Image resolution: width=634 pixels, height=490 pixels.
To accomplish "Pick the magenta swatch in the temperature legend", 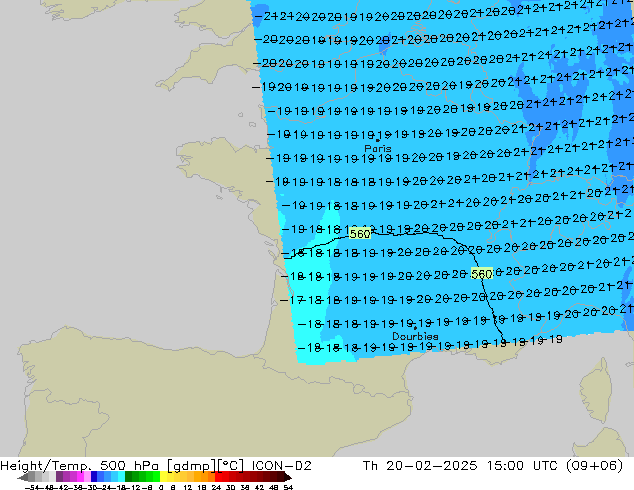I will (80, 477).
